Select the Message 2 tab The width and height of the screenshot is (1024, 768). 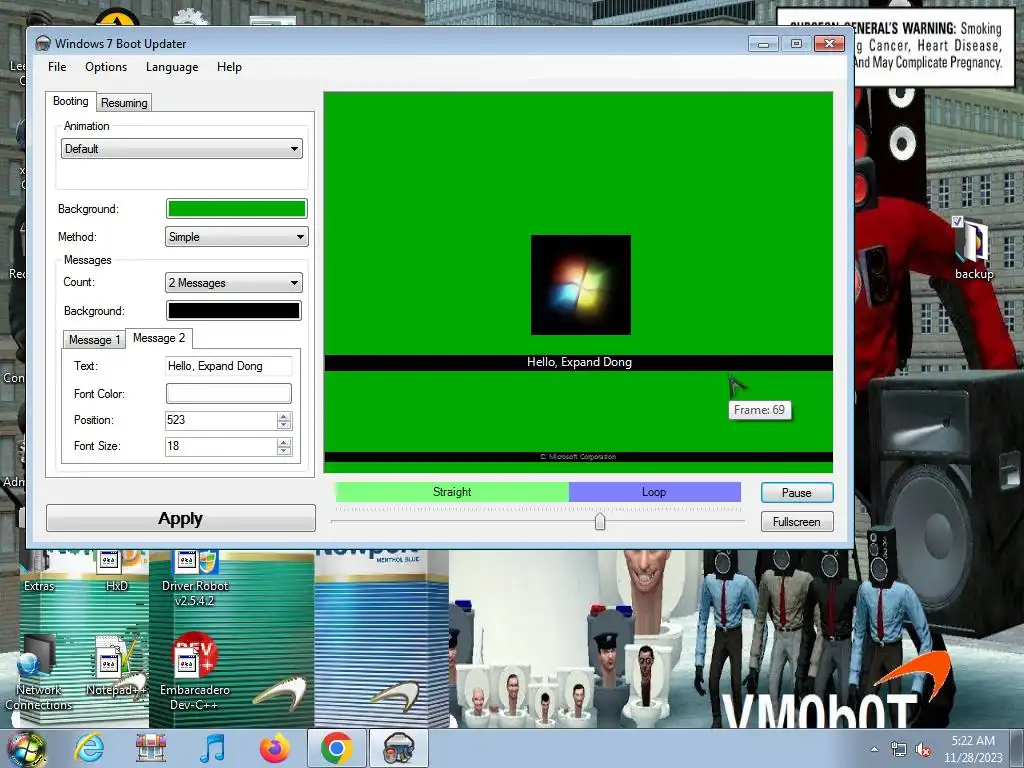[x=159, y=338]
